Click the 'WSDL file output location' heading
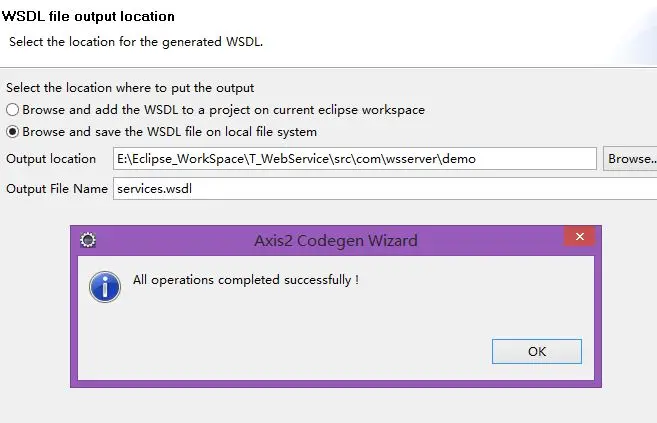 click(88, 16)
